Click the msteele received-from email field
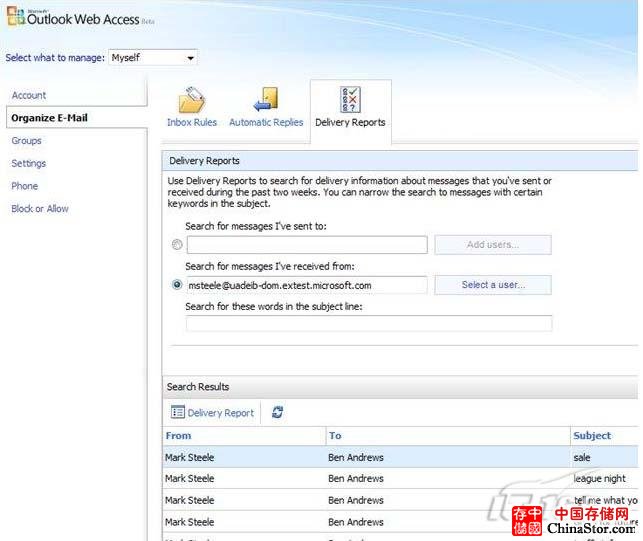 307,285
